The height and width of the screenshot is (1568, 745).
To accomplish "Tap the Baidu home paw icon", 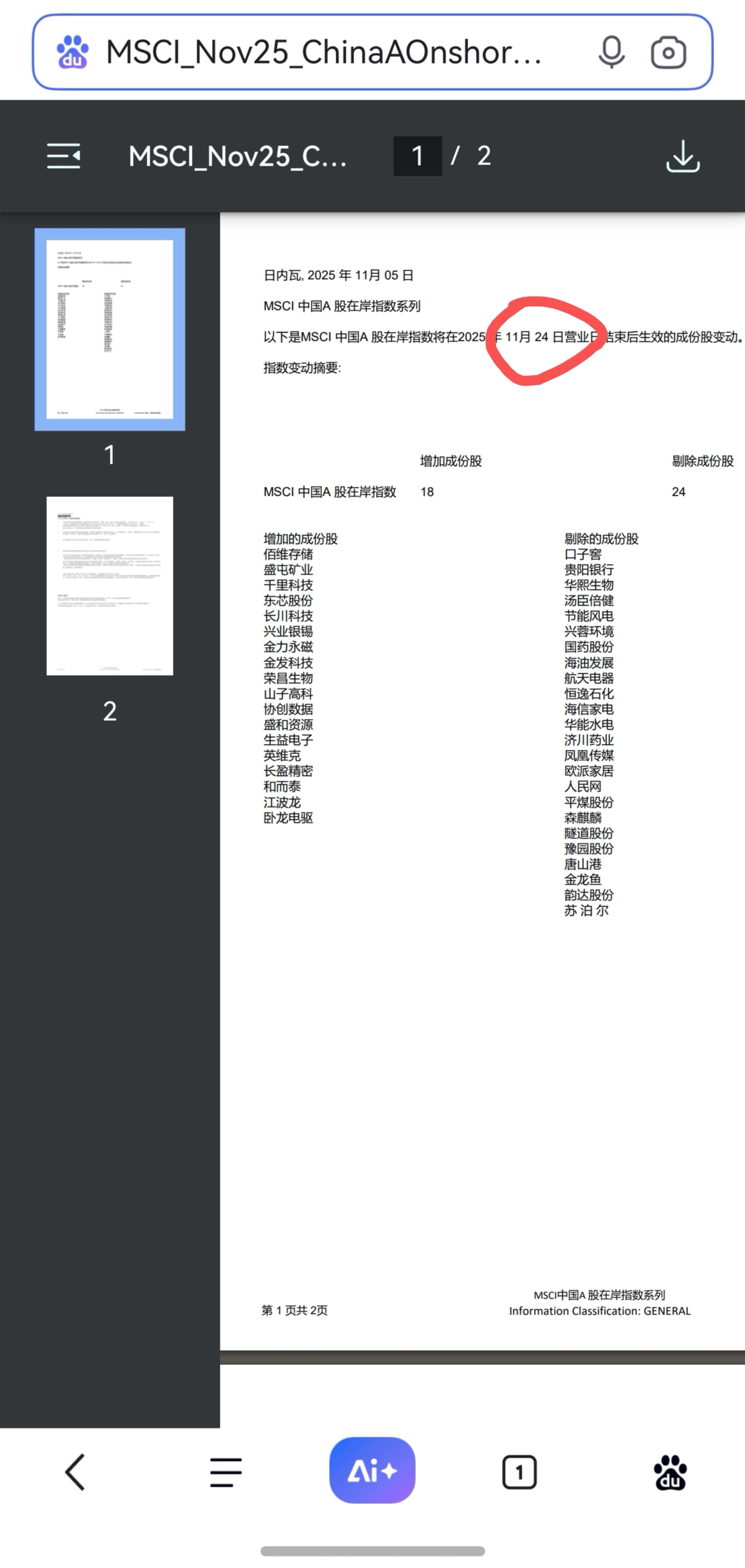I will pos(670,1472).
